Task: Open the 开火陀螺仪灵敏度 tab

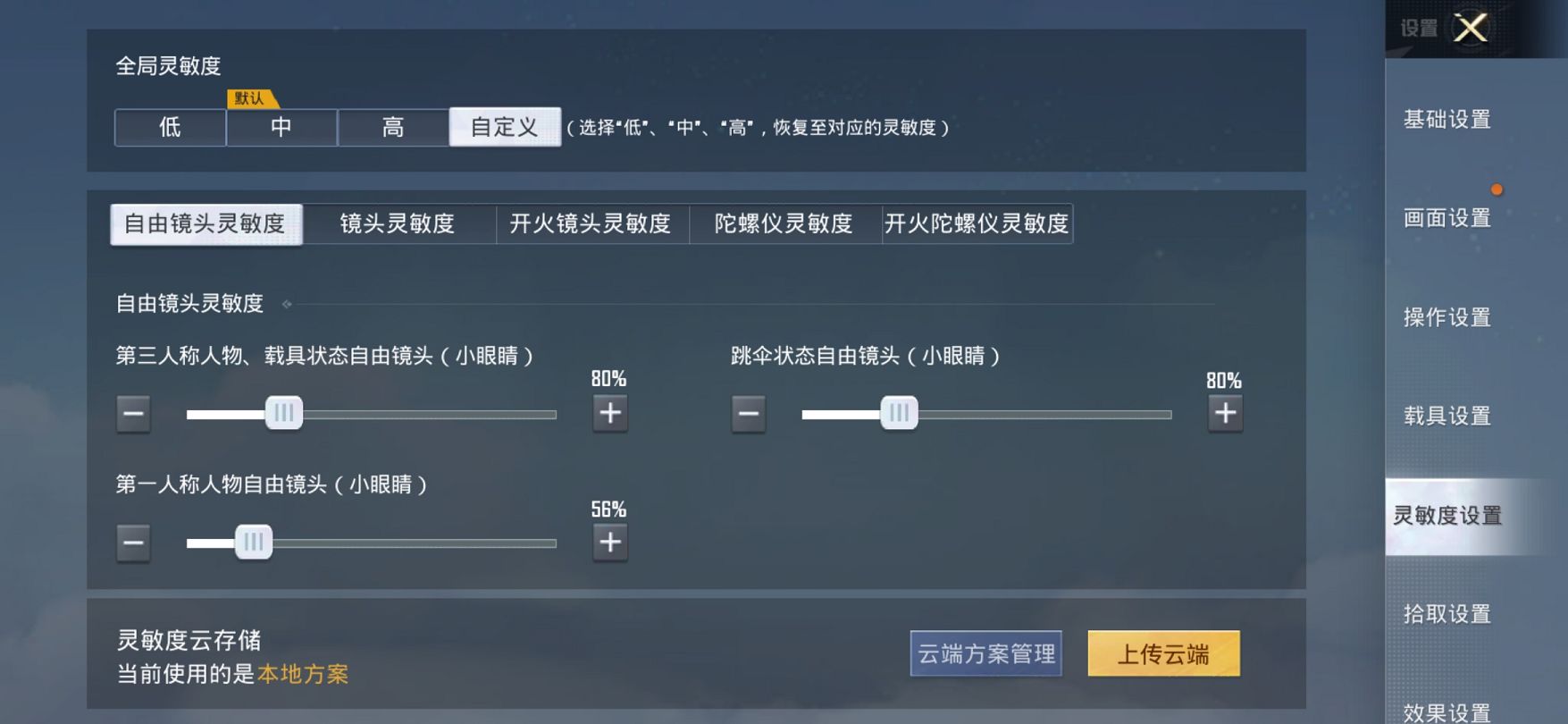Action: tap(977, 223)
